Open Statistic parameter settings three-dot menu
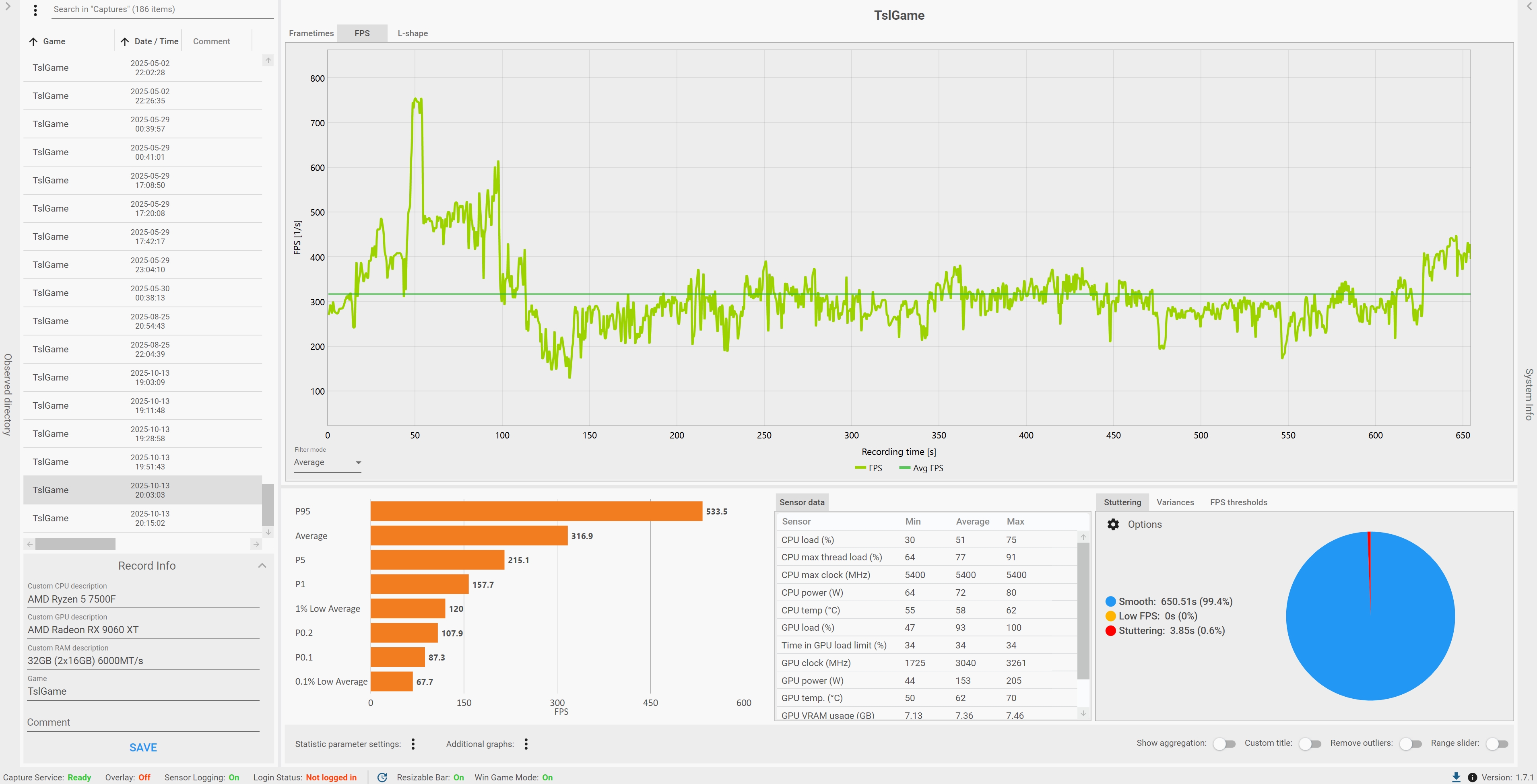Screen dimensions: 1537x784 tap(413, 743)
